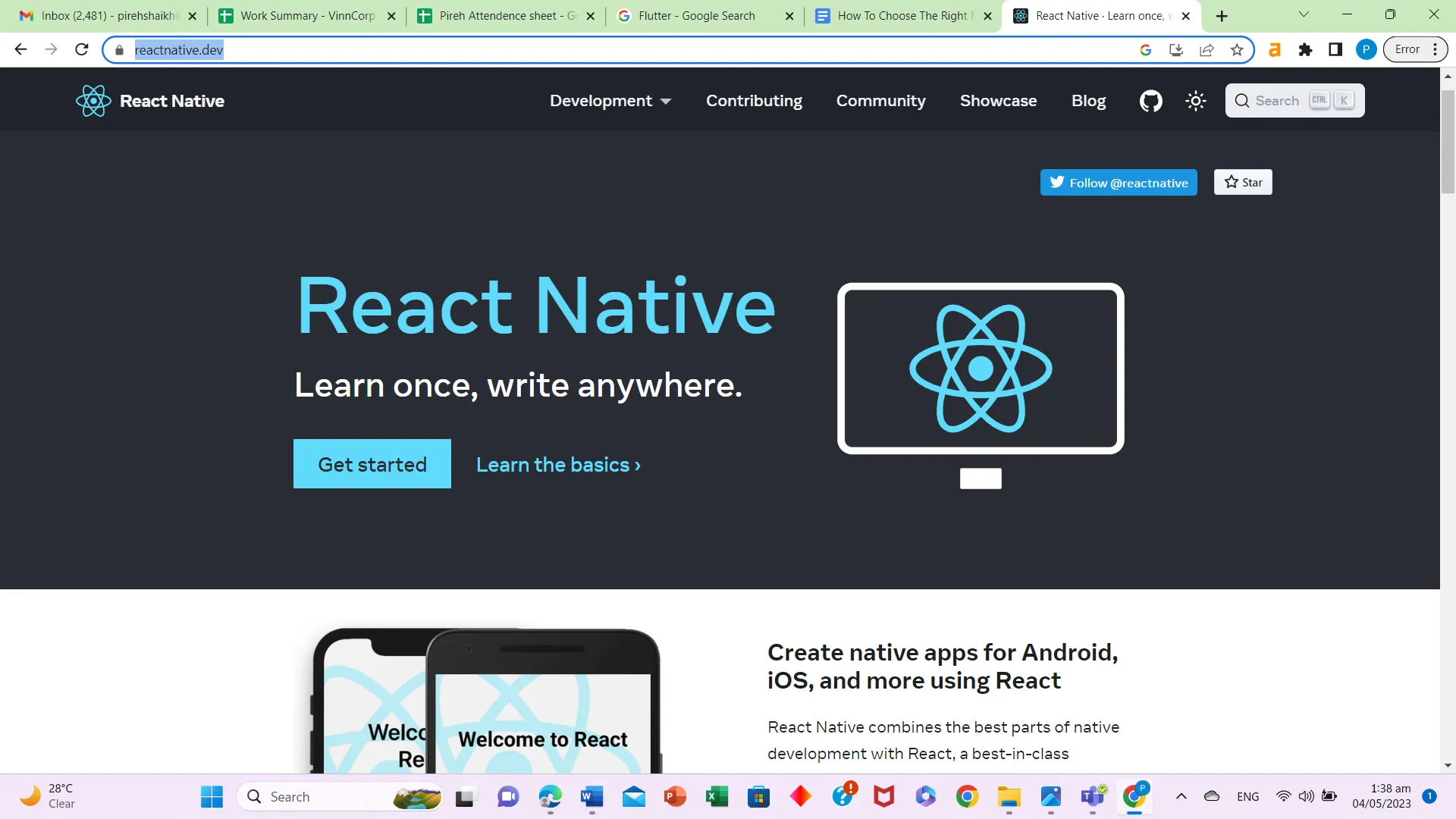The width and height of the screenshot is (1456, 819).
Task: Open the Chrome profile P avatar
Action: click(x=1366, y=49)
